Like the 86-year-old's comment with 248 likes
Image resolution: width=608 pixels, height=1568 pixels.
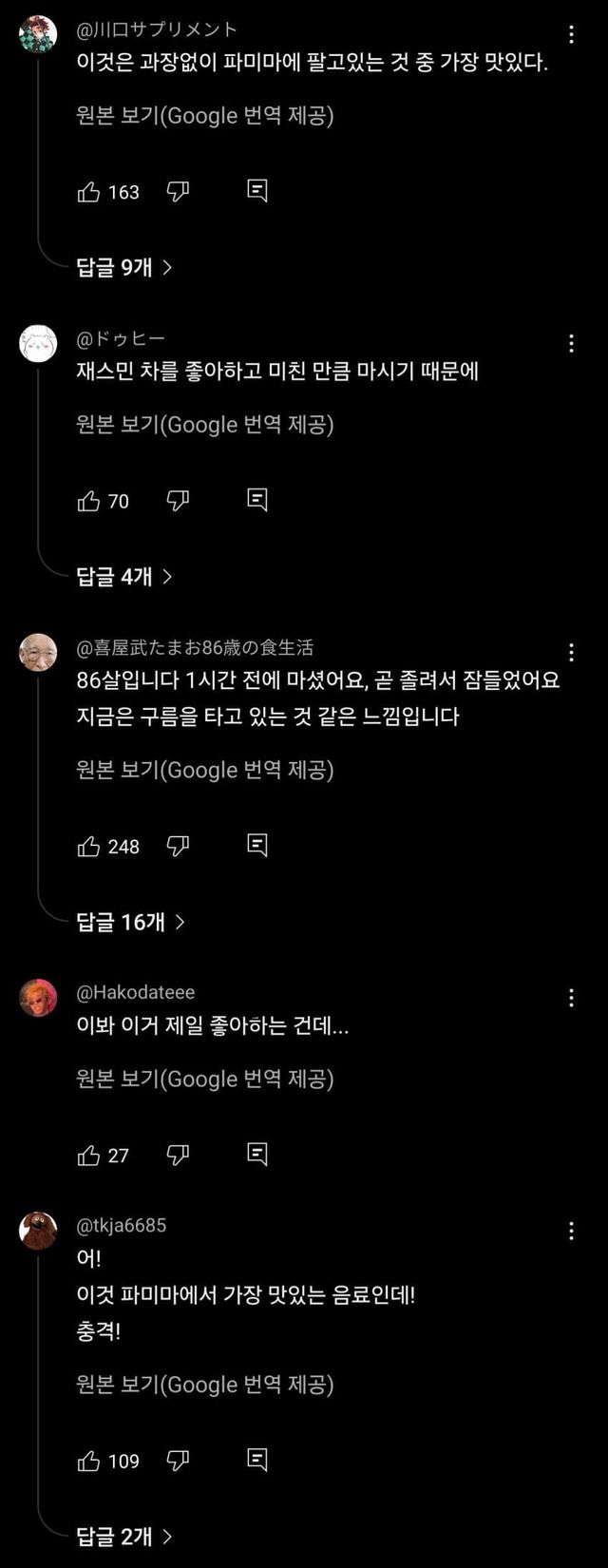[x=89, y=846]
